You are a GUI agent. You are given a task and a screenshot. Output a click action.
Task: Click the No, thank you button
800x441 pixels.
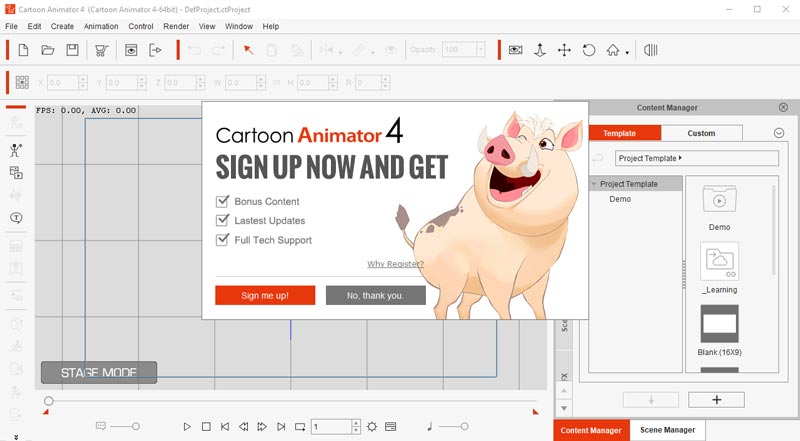pos(376,295)
